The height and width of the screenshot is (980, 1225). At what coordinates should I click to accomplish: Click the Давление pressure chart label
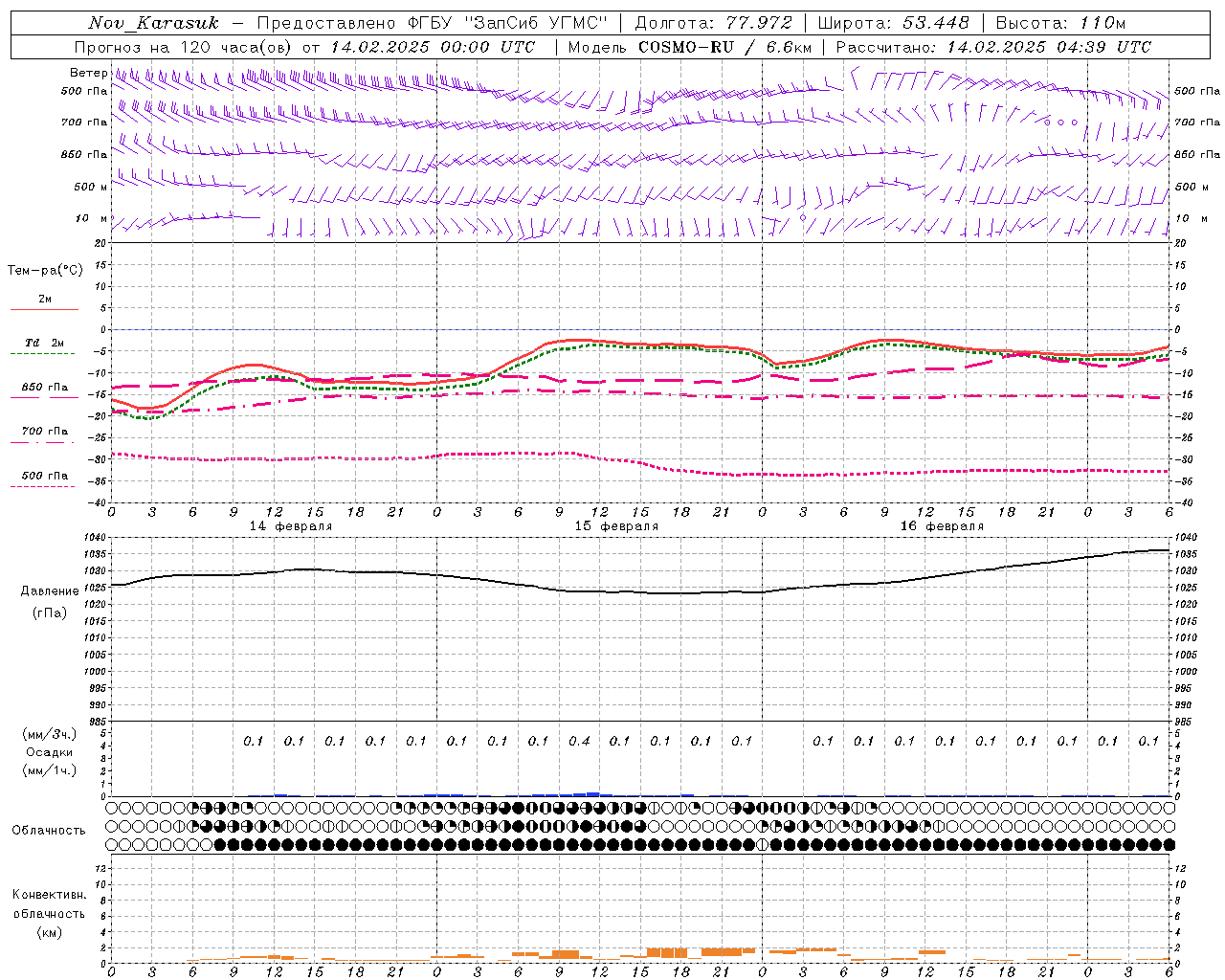pyautogui.click(x=50, y=591)
